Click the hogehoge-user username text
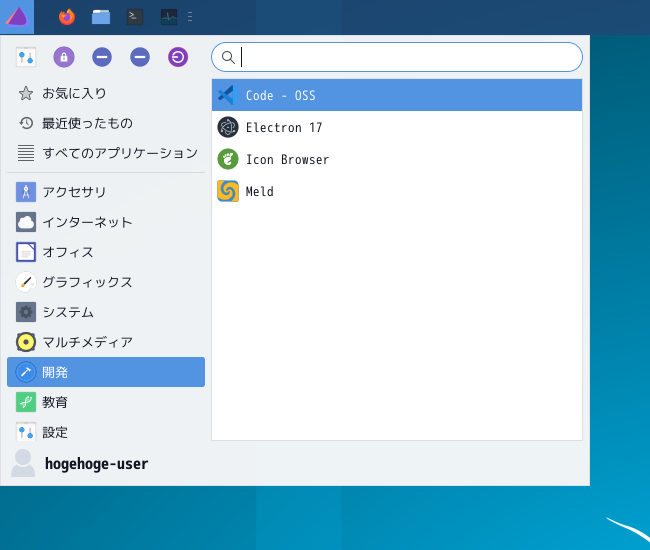This screenshot has height=550, width=650. pyautogui.click(x=96, y=464)
